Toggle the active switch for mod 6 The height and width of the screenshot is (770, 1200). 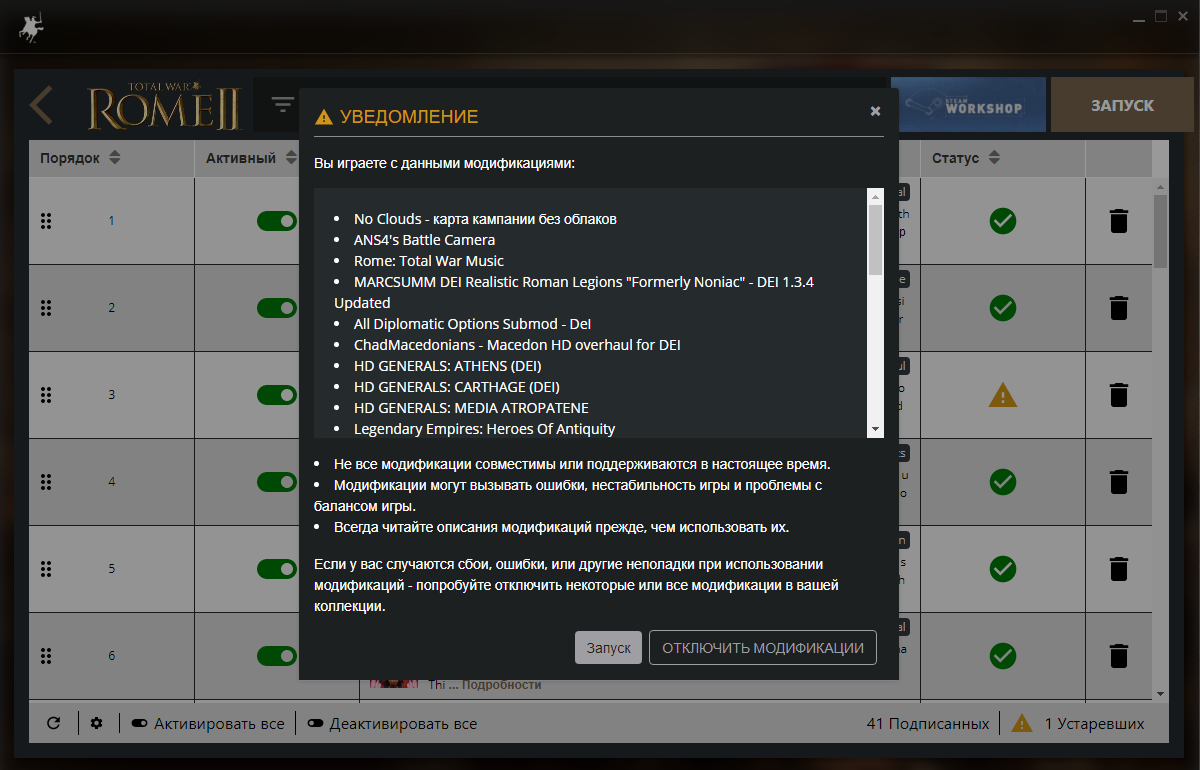click(277, 656)
